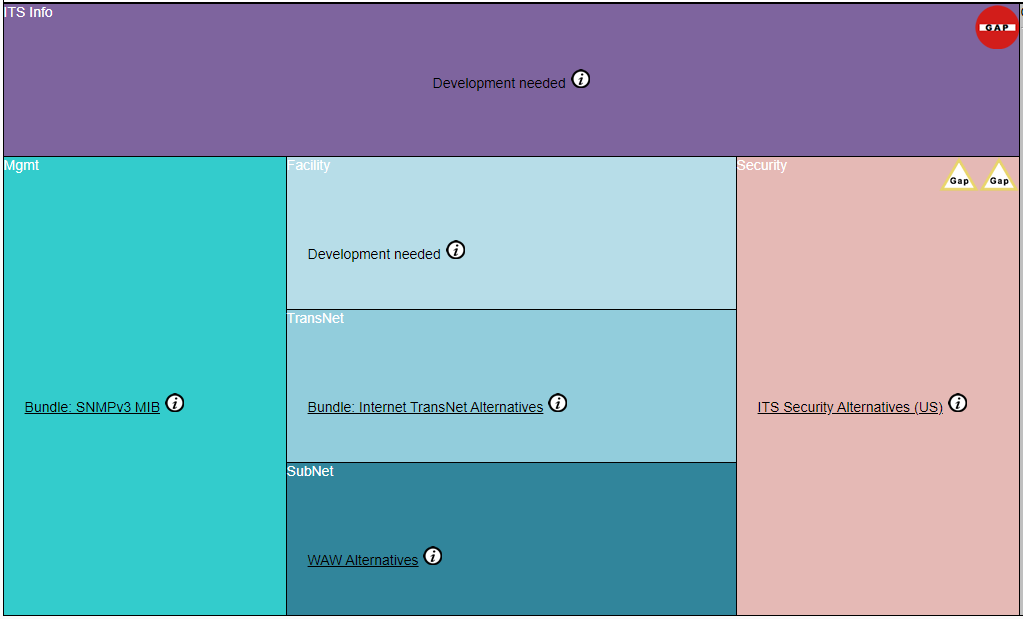Click info icon next to ITS Security Alternatives
Image resolution: width=1023 pixels, height=619 pixels.
(x=958, y=403)
